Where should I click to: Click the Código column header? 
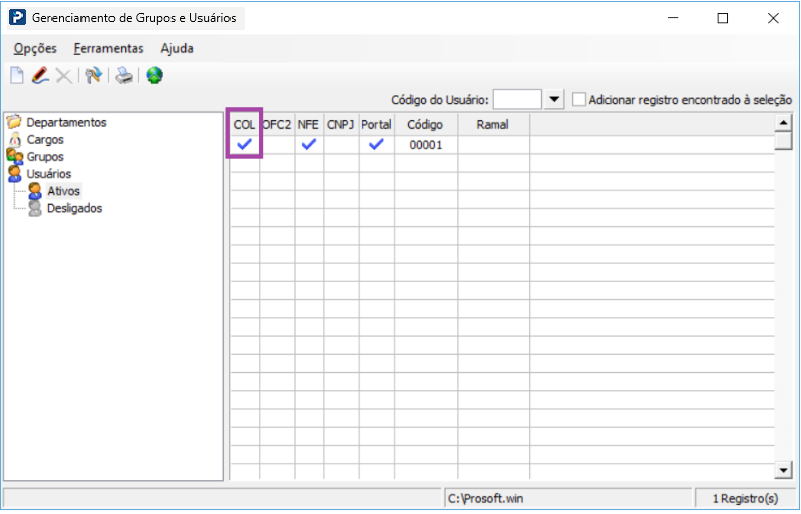coord(426,125)
